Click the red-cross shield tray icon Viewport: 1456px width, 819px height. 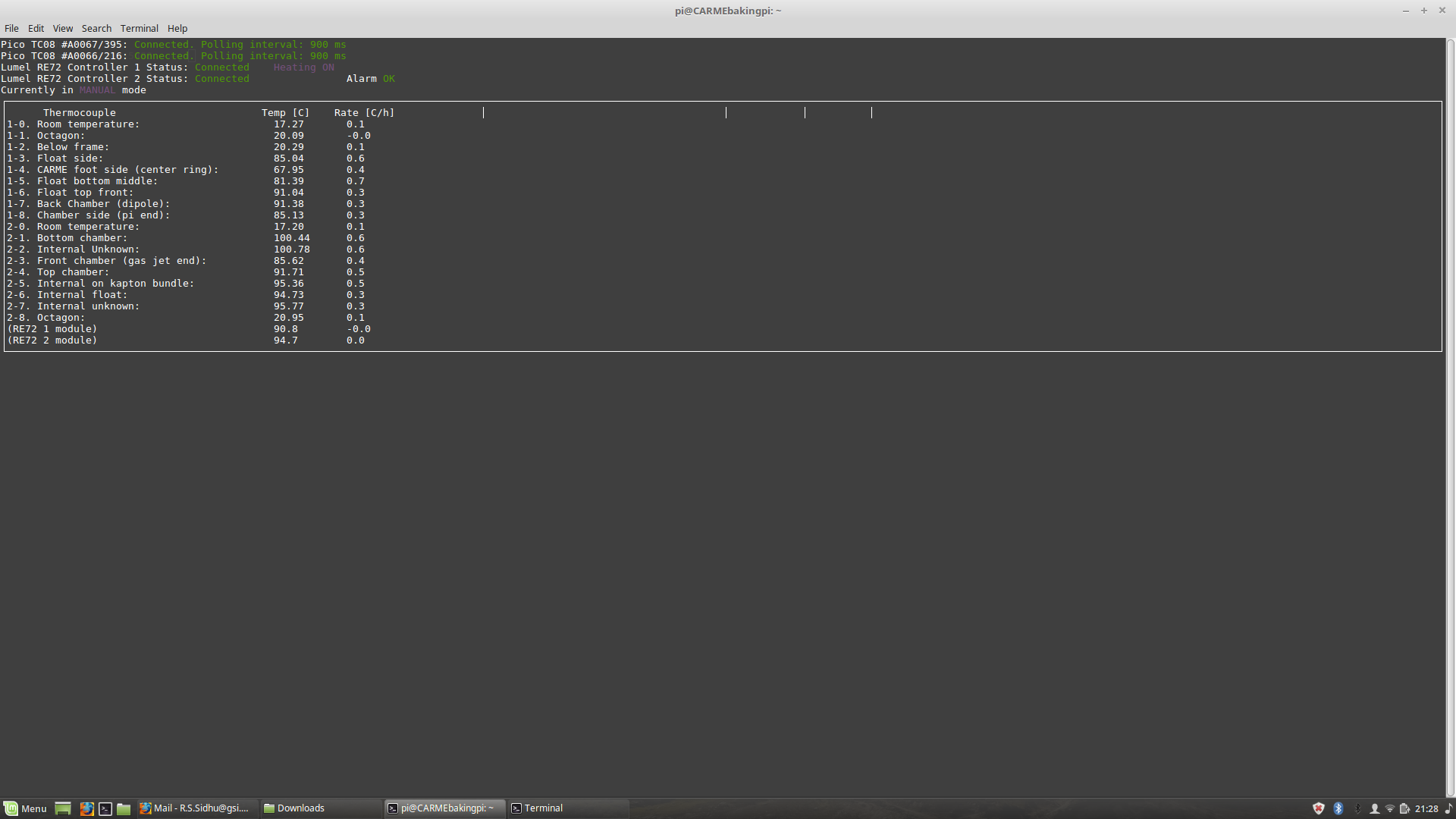click(x=1319, y=808)
